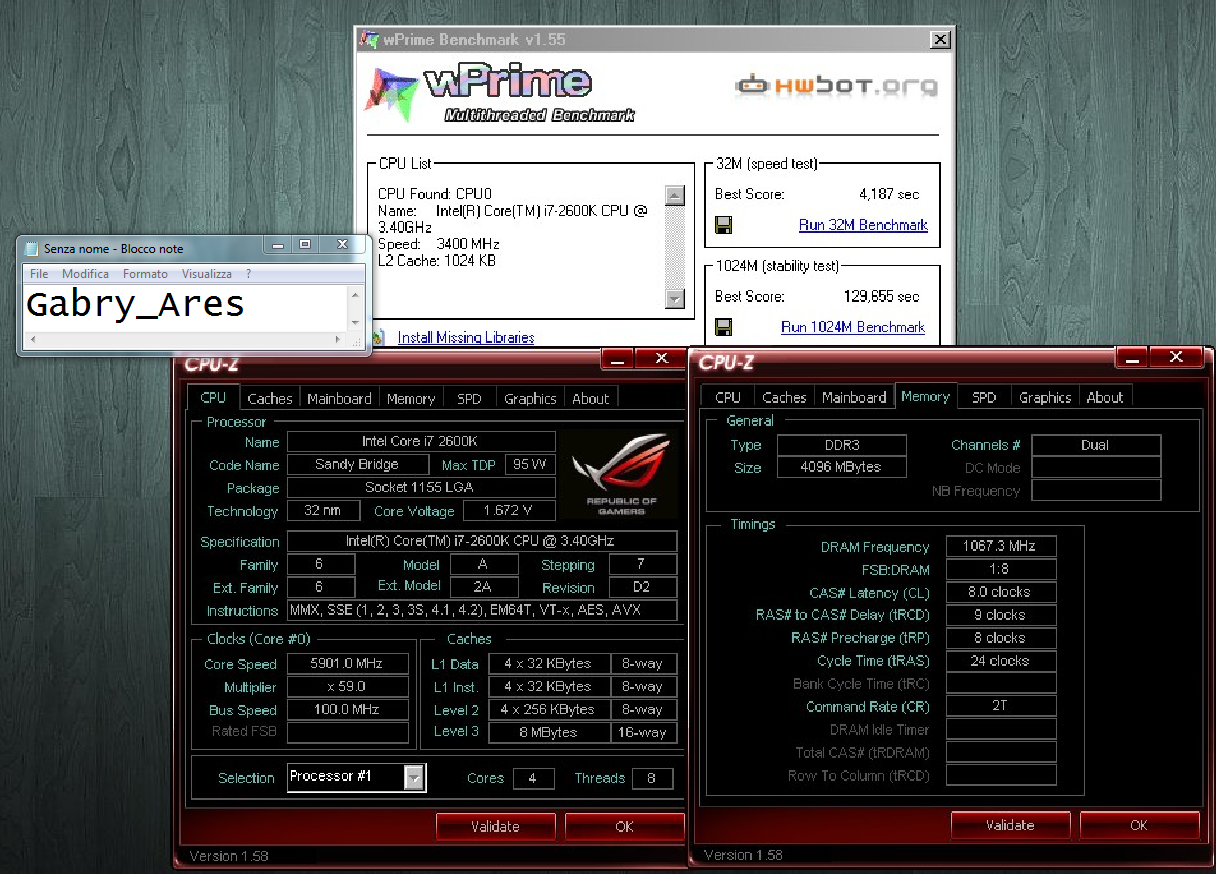The width and height of the screenshot is (1216, 874).
Task: Switch to Mainboard tab in left CPU-Z window
Action: click(339, 398)
